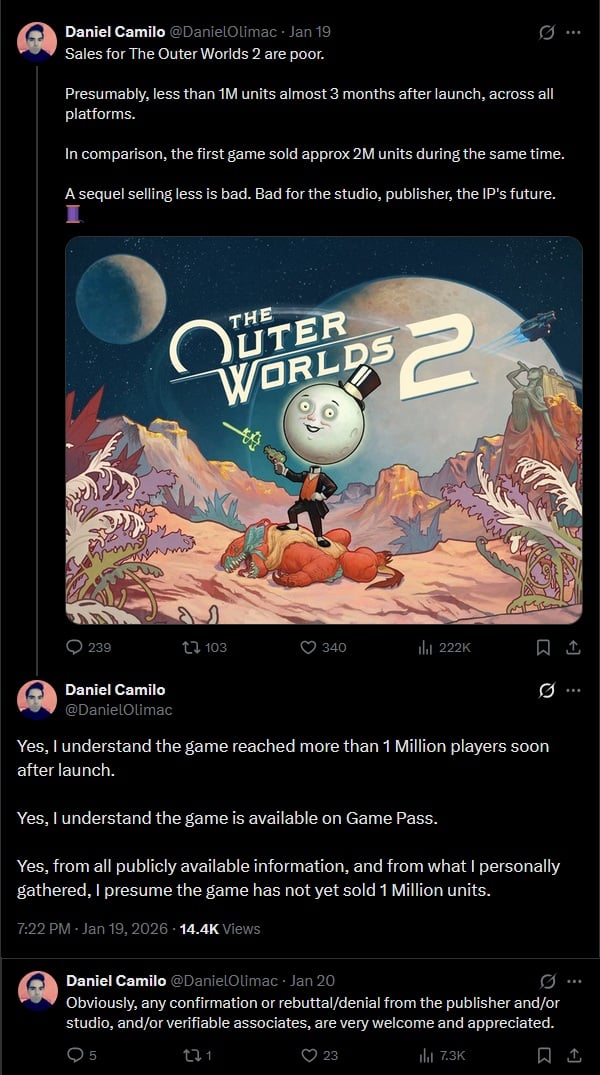Like the tweet with 340 likes

click(x=324, y=647)
